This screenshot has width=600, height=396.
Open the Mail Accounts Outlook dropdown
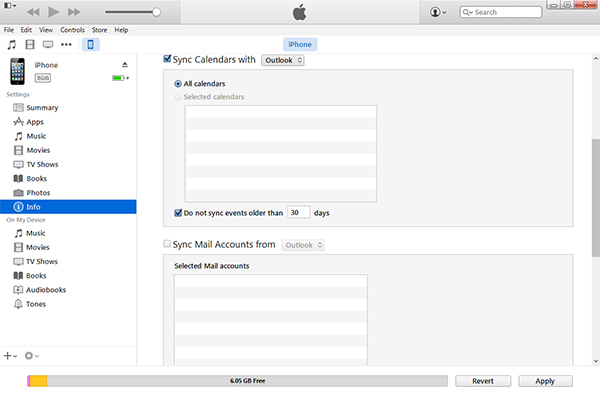click(303, 245)
